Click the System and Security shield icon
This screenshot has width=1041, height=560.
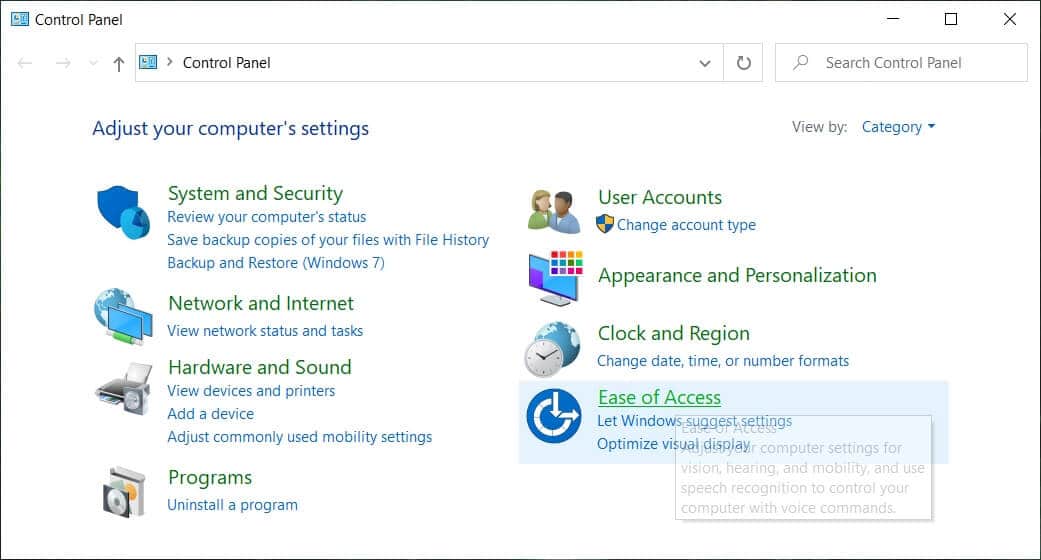pyautogui.click(x=123, y=212)
